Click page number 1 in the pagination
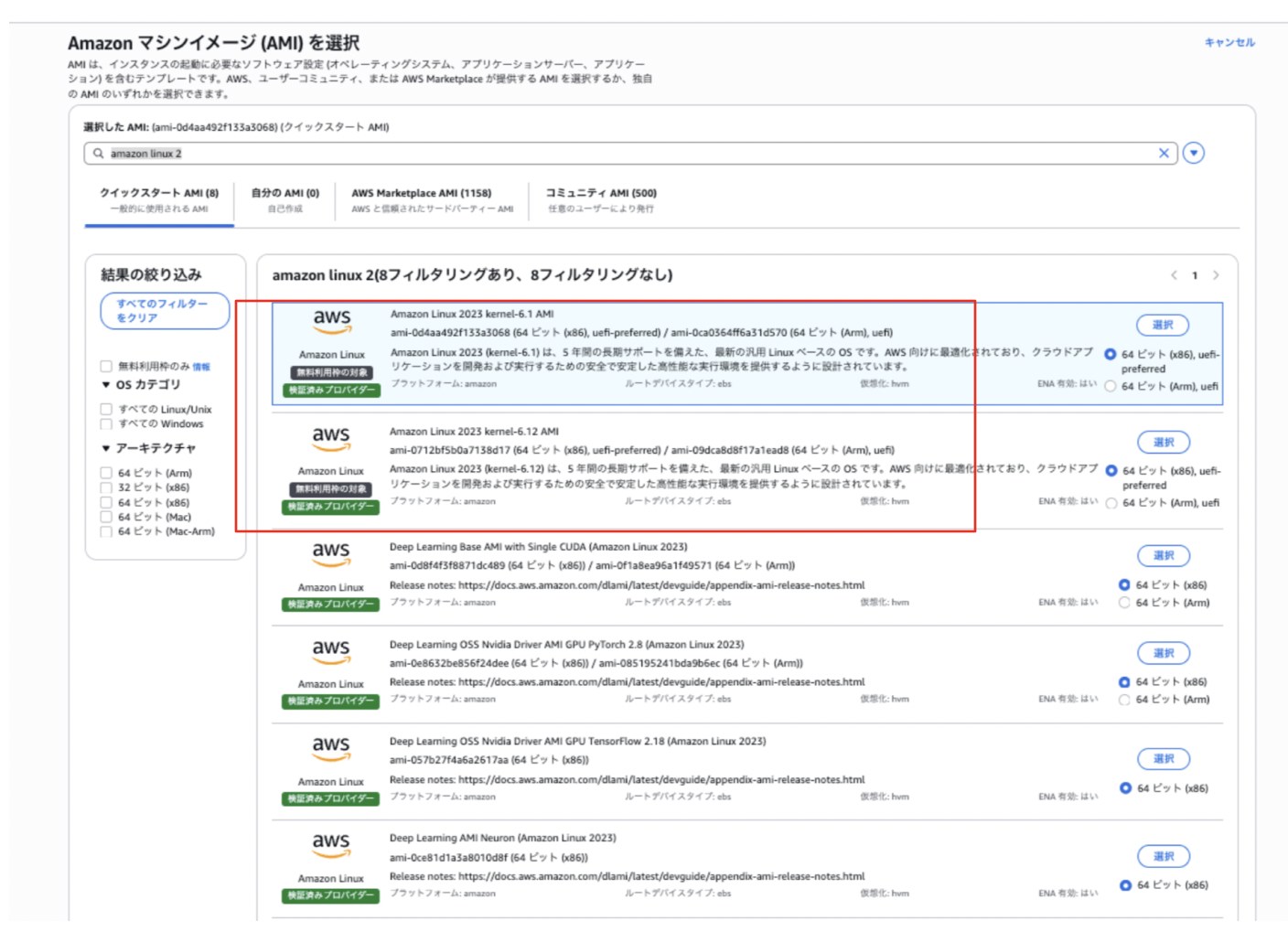1288x942 pixels. click(1195, 275)
